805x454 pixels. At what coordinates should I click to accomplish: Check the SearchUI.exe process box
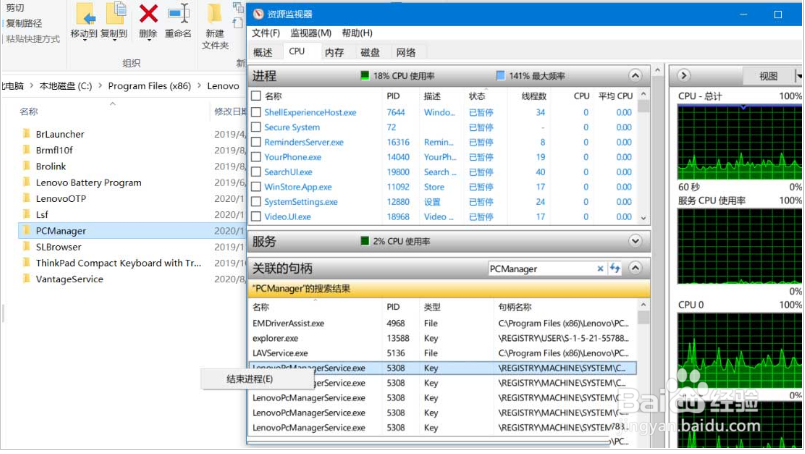click(256, 172)
